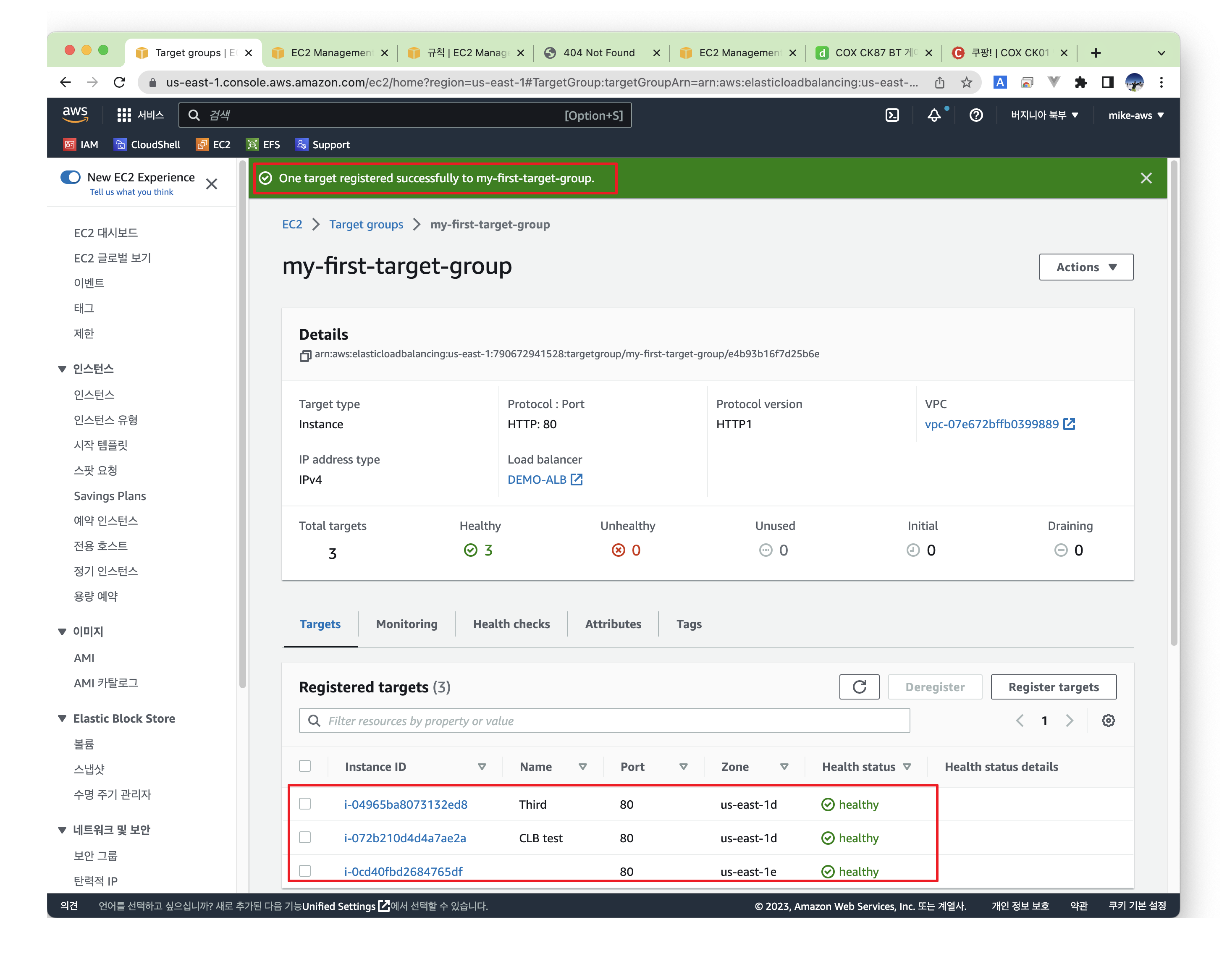Switch to the Health checks tab
Screen dimensions: 1227x980
[x=511, y=624]
